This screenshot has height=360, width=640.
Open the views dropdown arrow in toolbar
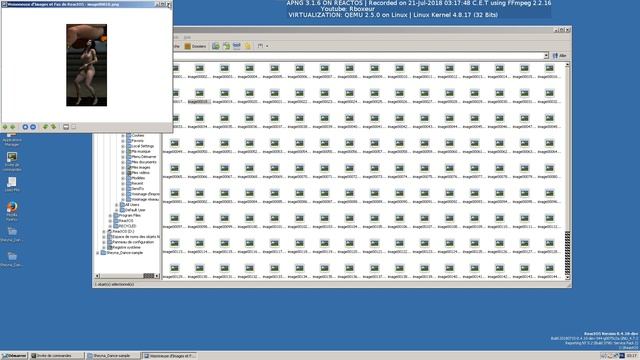pos(267,46)
